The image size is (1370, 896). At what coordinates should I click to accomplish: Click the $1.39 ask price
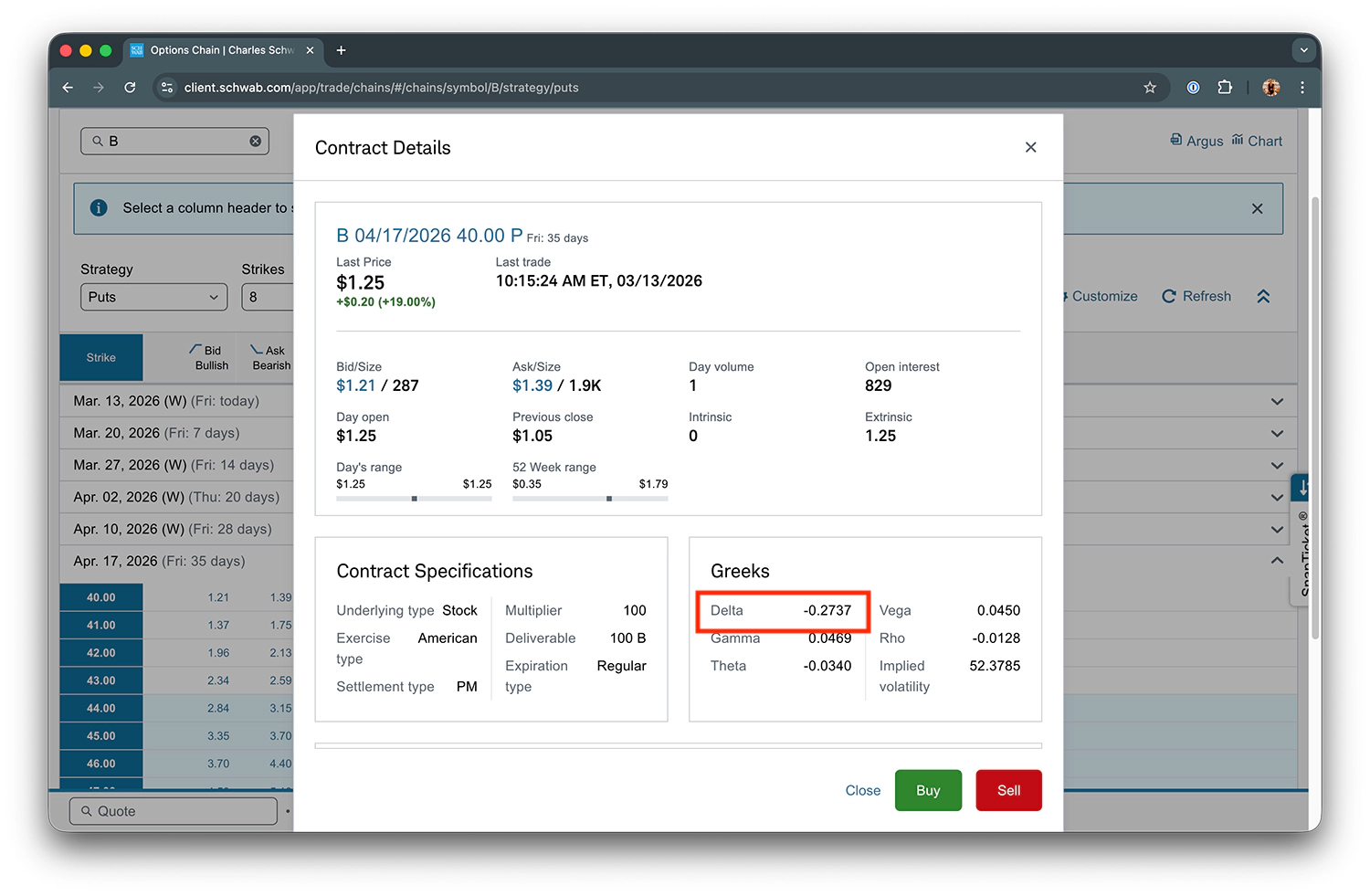(x=532, y=385)
